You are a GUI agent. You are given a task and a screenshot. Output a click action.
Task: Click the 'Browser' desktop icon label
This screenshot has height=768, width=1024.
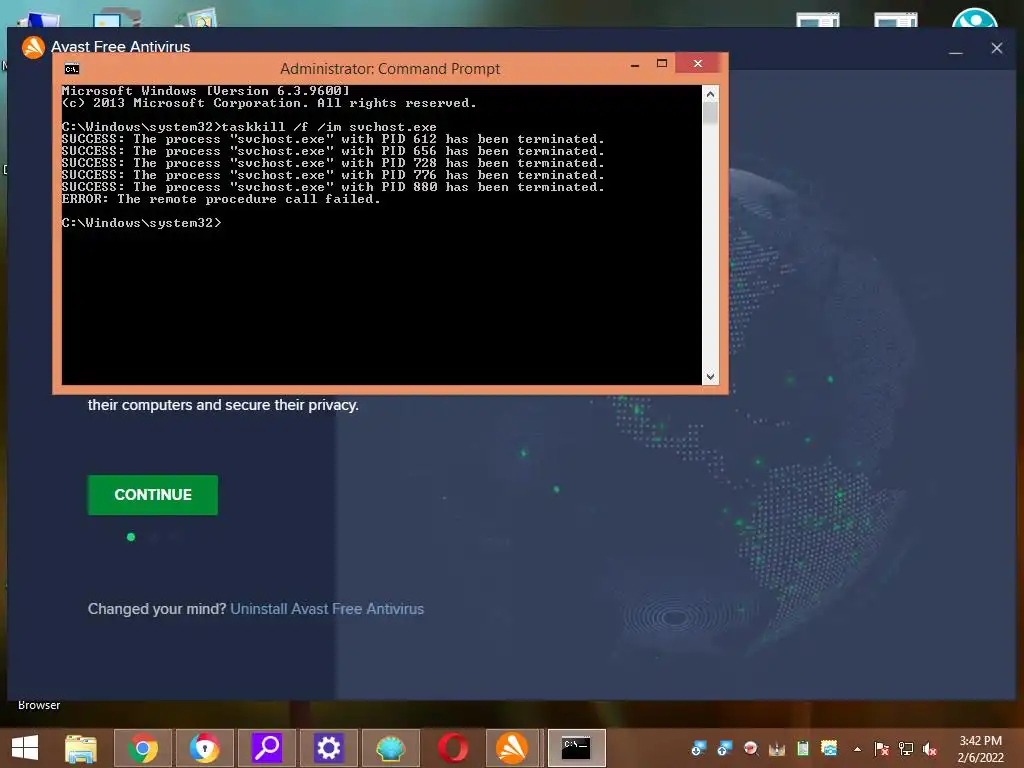point(39,705)
